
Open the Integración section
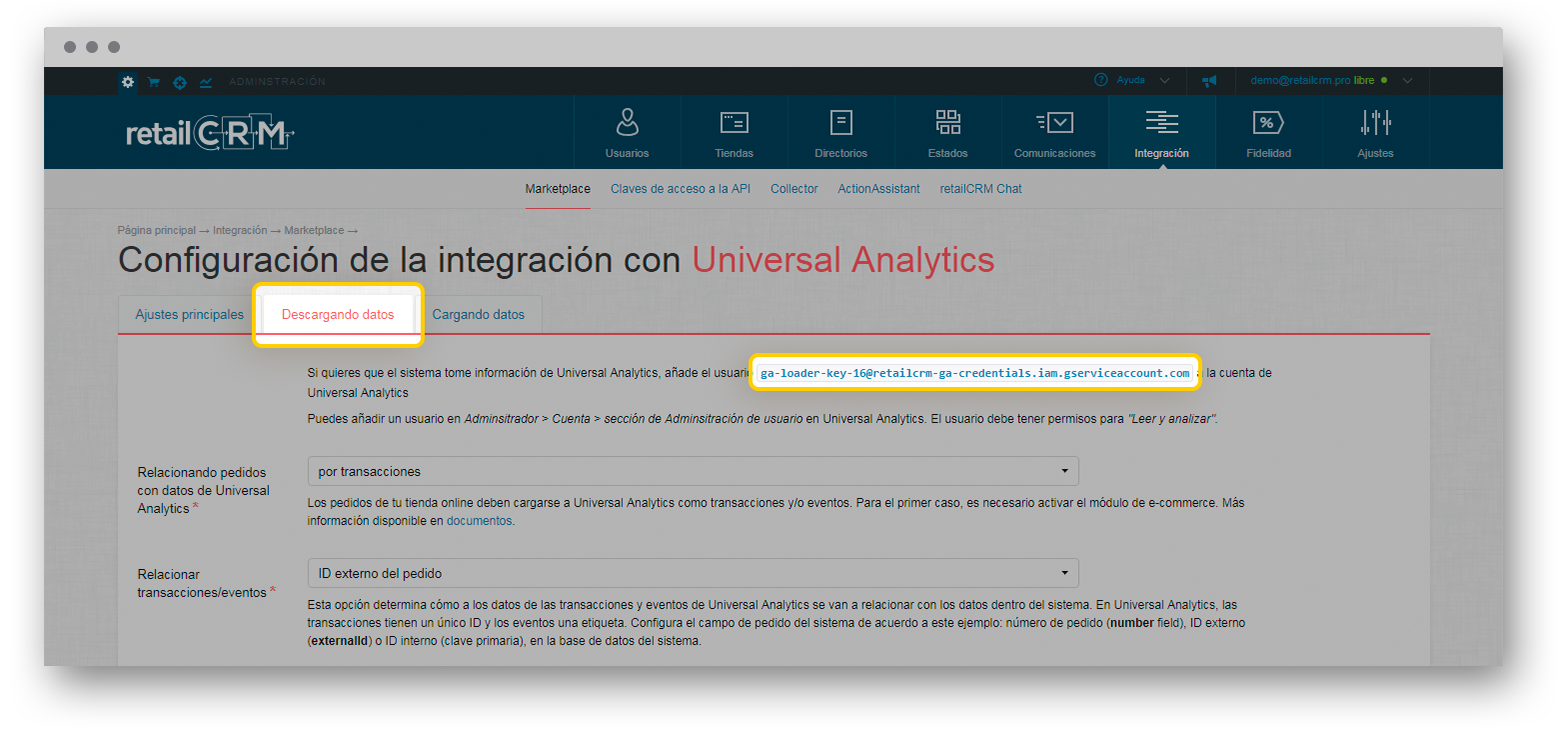[x=1162, y=132]
